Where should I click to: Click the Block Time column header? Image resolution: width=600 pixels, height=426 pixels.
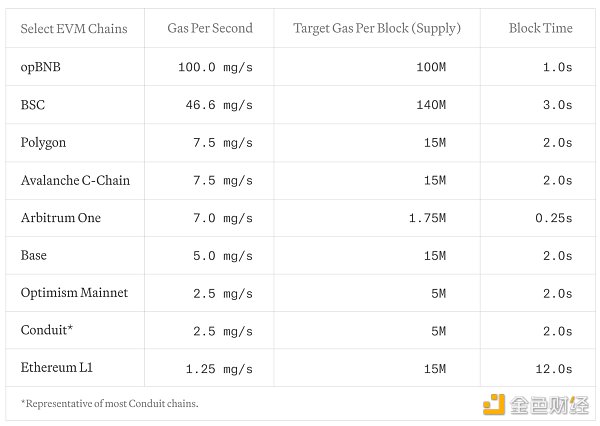541,28
